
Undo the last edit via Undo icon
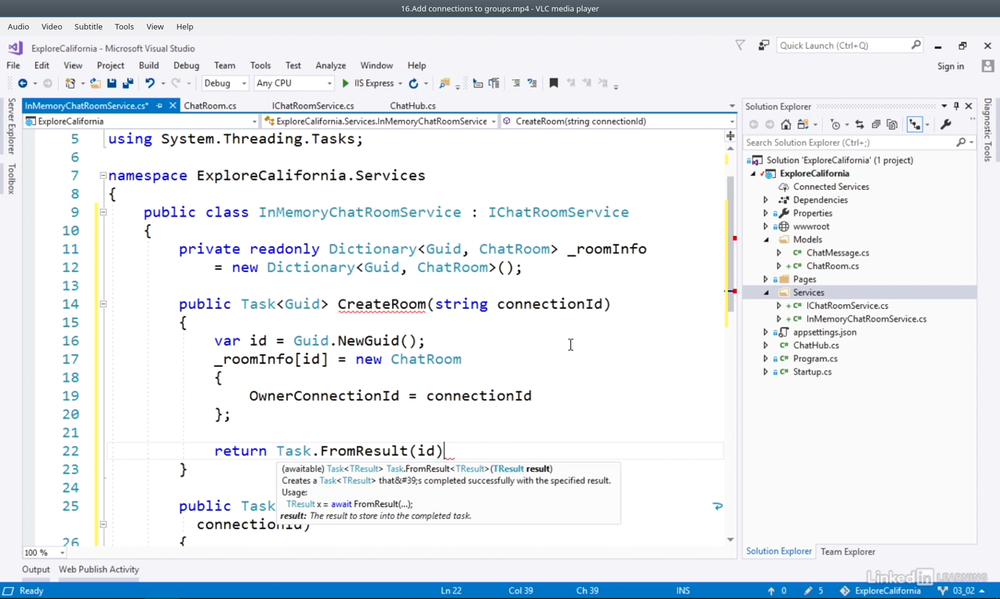[x=150, y=84]
